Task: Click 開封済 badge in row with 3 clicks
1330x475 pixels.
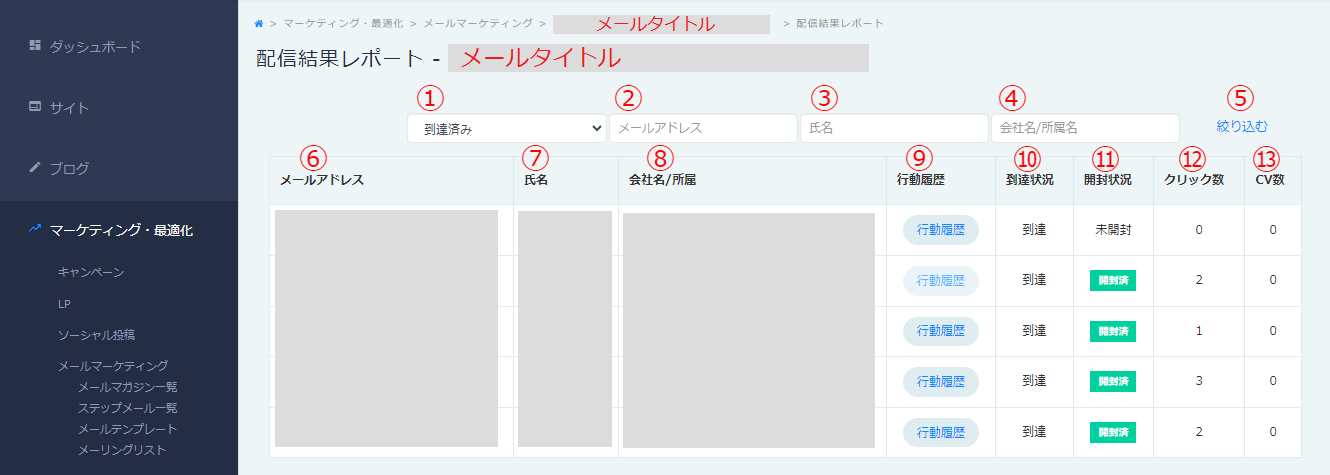Action: pos(1113,382)
